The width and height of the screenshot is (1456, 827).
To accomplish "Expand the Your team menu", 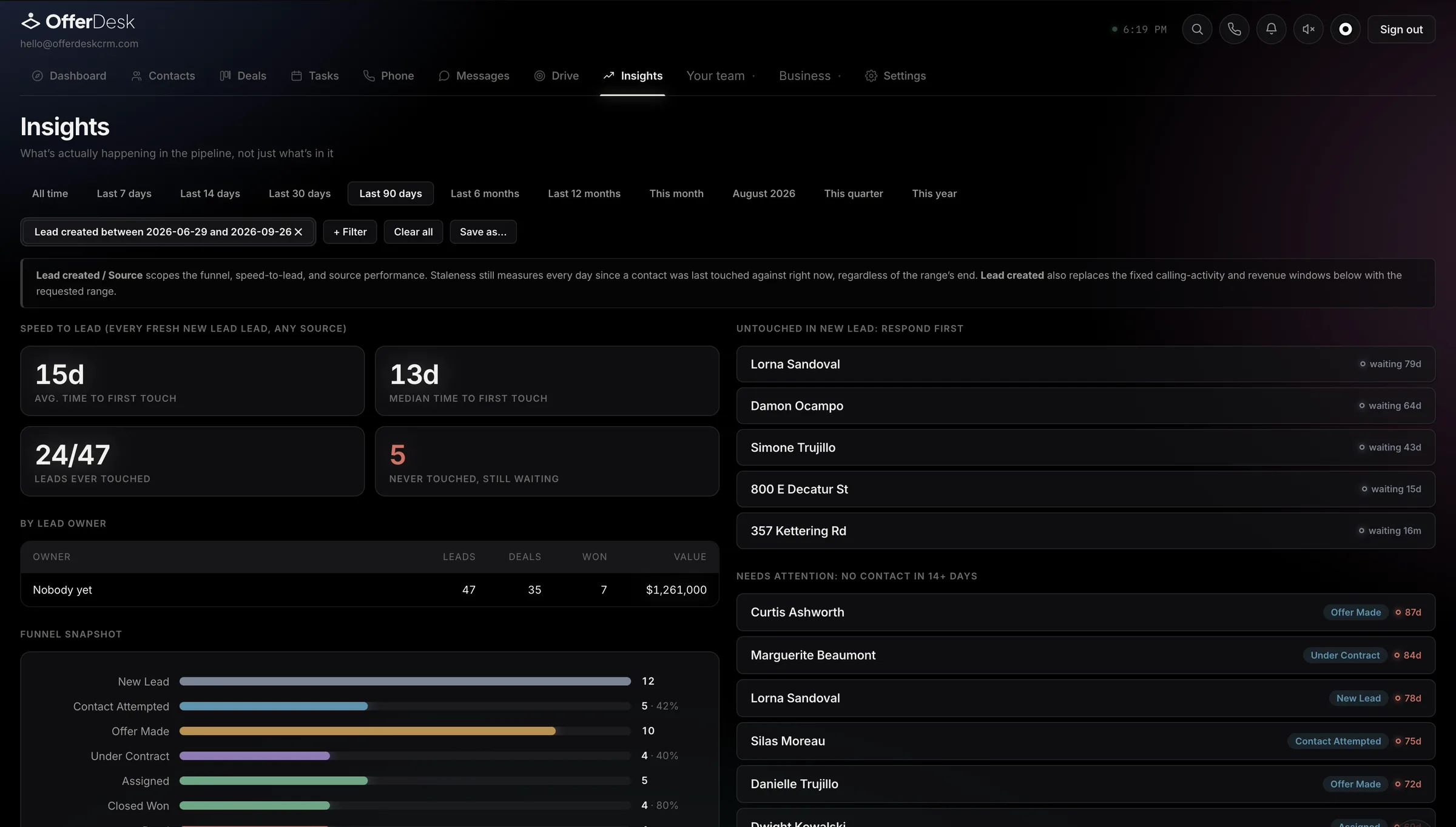I will pos(721,76).
